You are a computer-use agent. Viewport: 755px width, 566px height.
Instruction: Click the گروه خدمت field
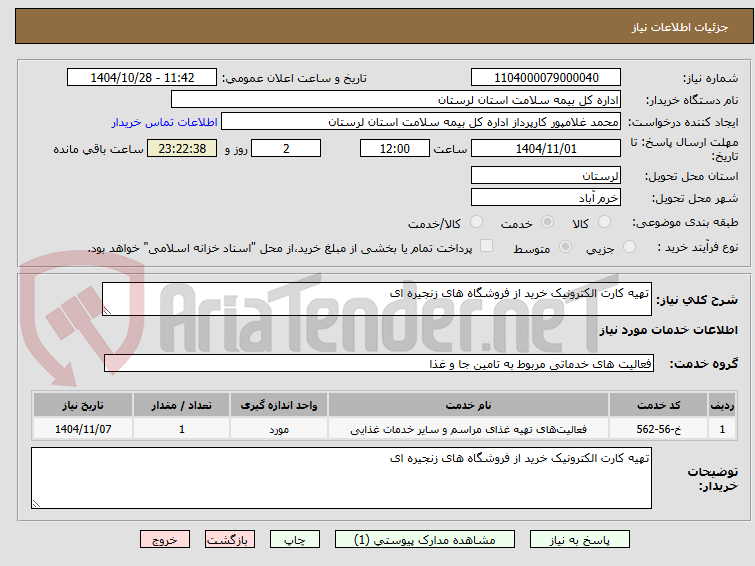pyautogui.click(x=379, y=363)
